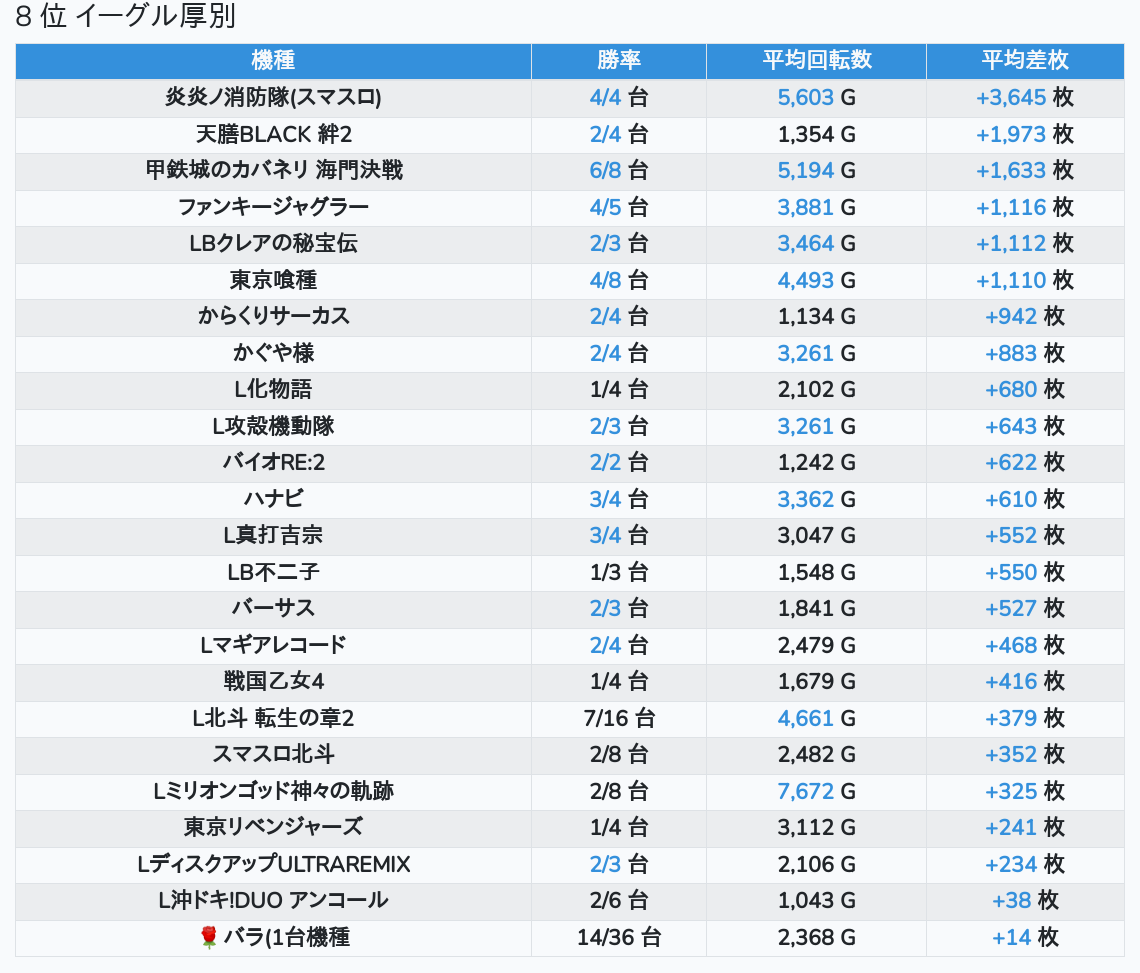This screenshot has height=973, width=1140.
Task: Select the LディスクアップULTRAREMIX machine name
Action: 273,864
